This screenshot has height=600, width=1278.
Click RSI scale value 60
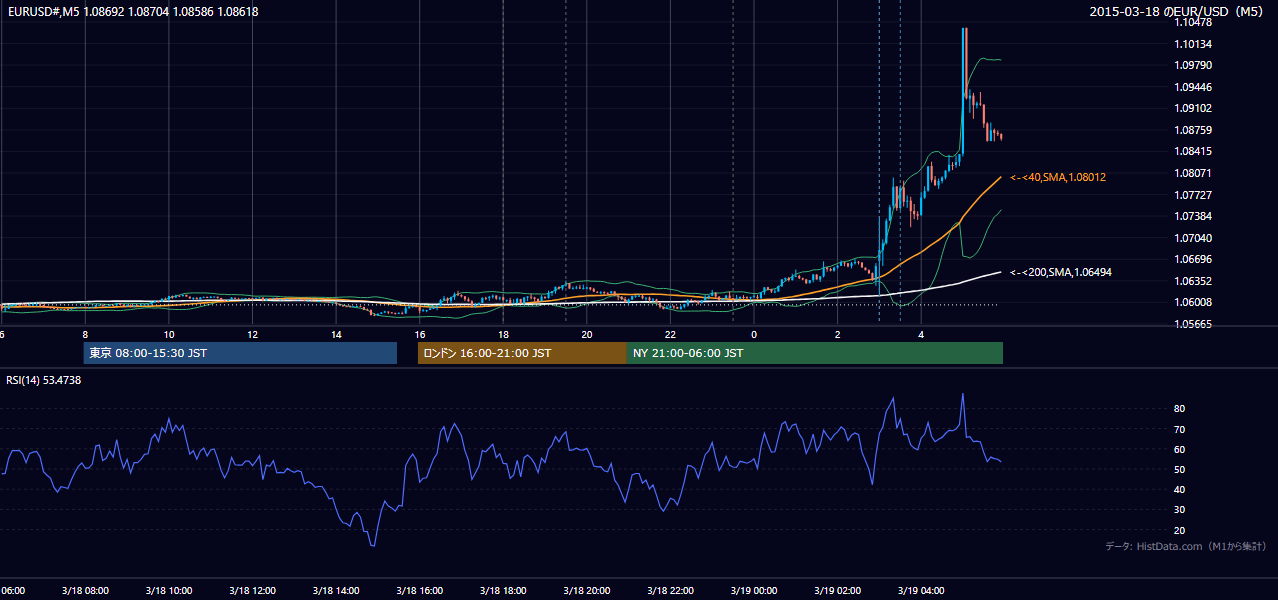click(1180, 449)
